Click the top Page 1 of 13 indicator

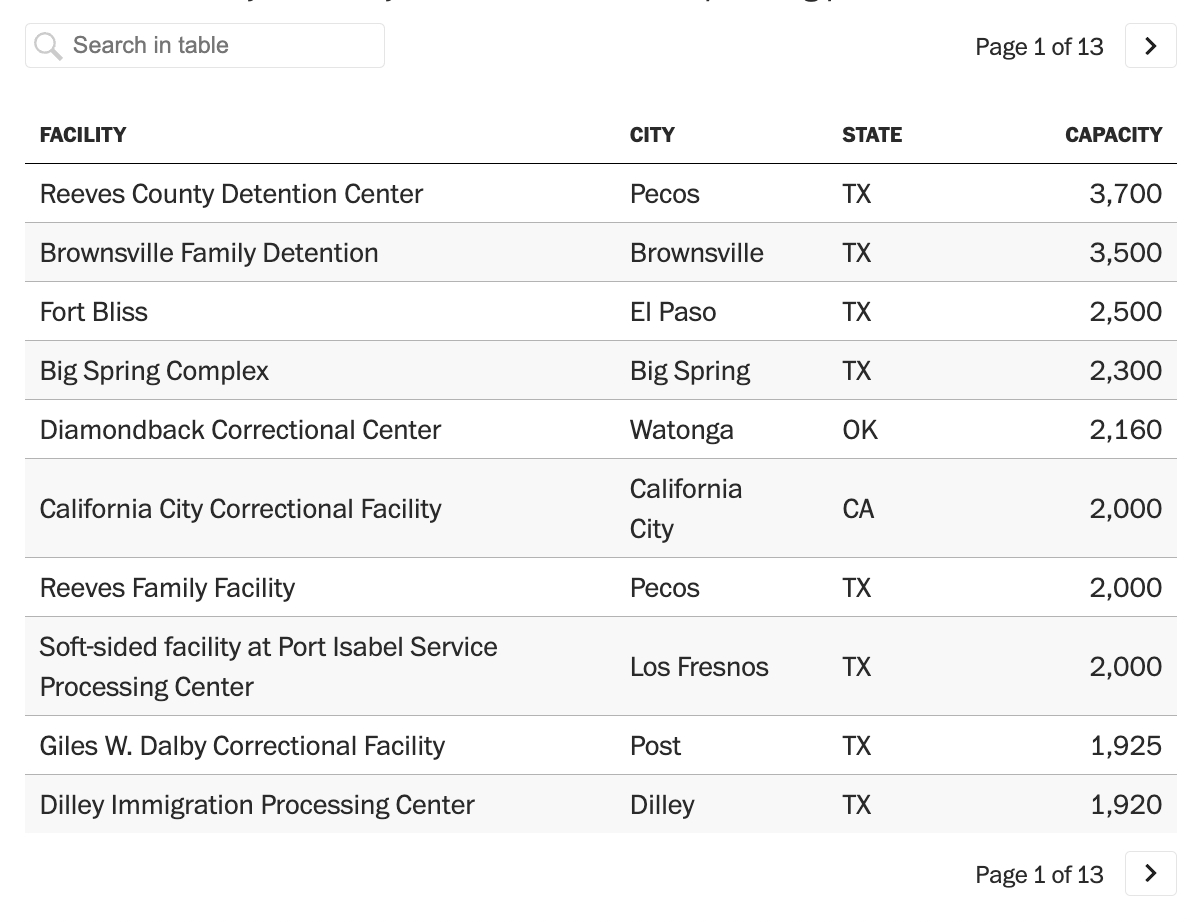click(x=1039, y=47)
